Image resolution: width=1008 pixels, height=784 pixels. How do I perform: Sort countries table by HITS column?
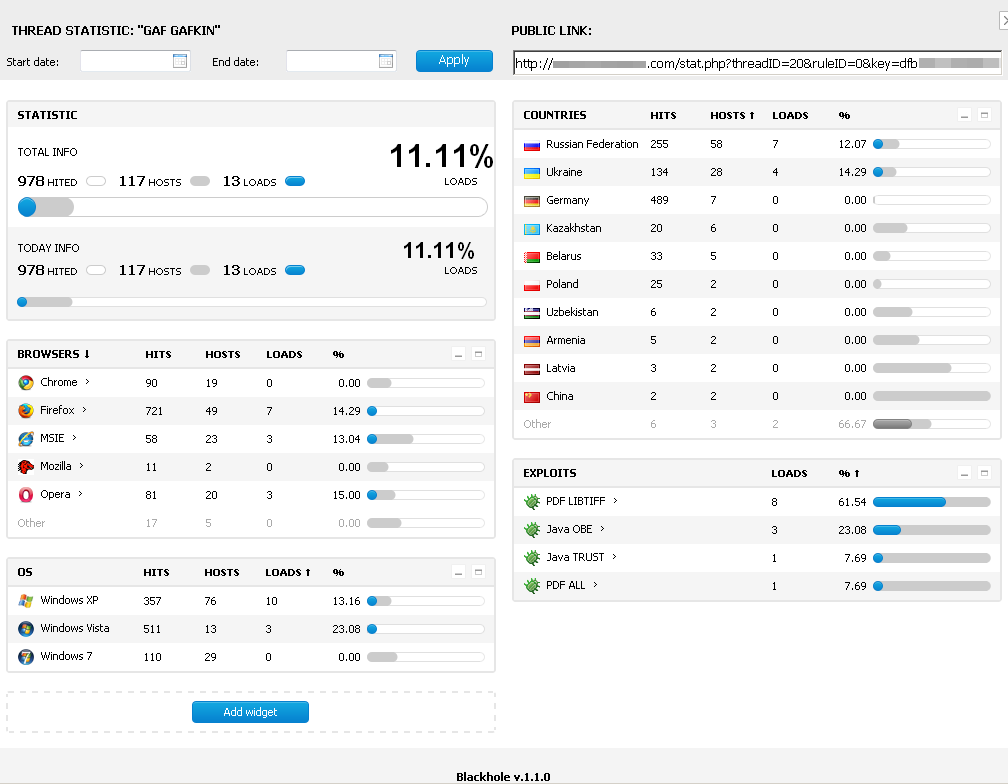pyautogui.click(x=663, y=116)
